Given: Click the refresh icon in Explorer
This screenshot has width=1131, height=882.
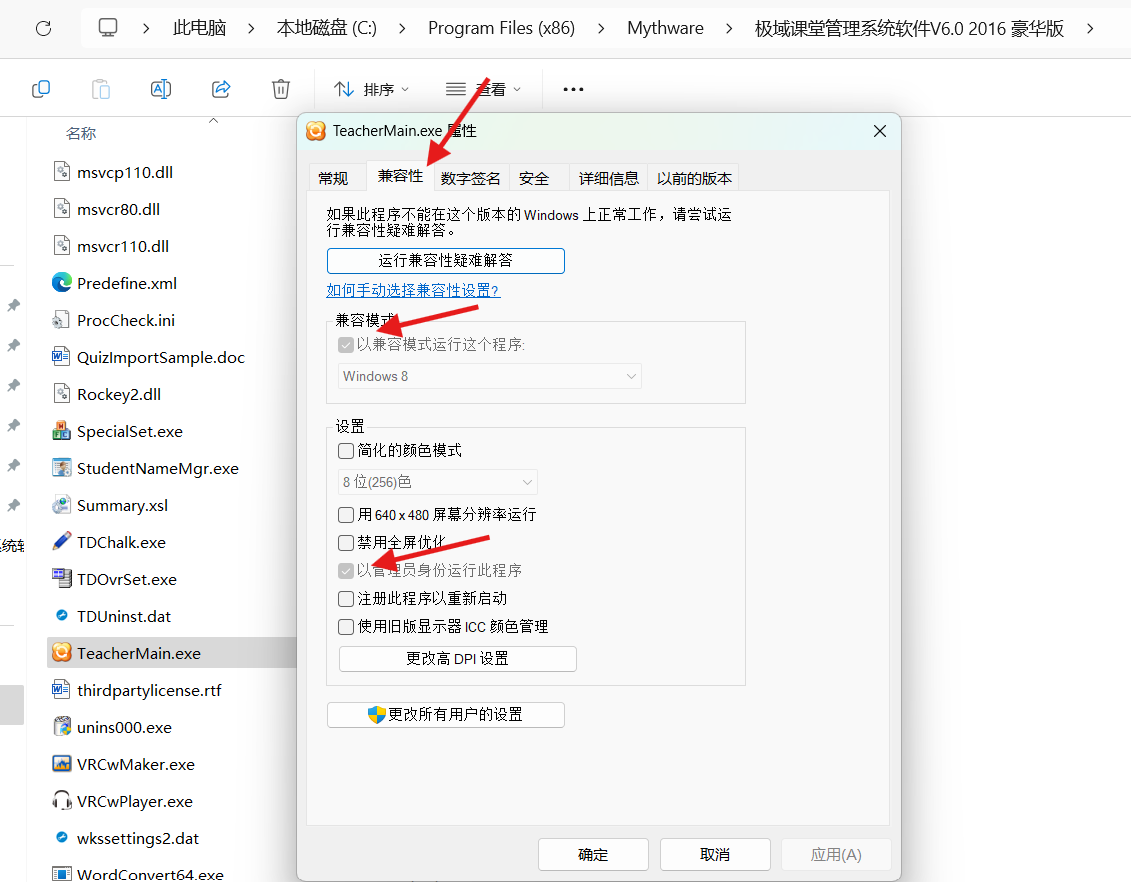Looking at the screenshot, I should [43, 28].
